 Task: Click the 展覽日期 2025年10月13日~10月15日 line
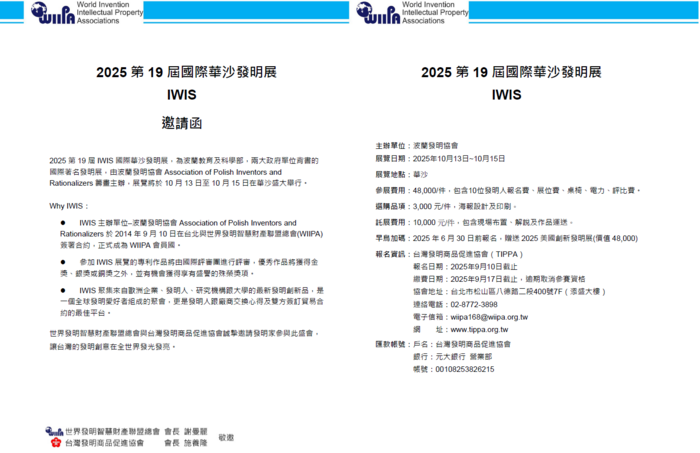click(x=440, y=158)
